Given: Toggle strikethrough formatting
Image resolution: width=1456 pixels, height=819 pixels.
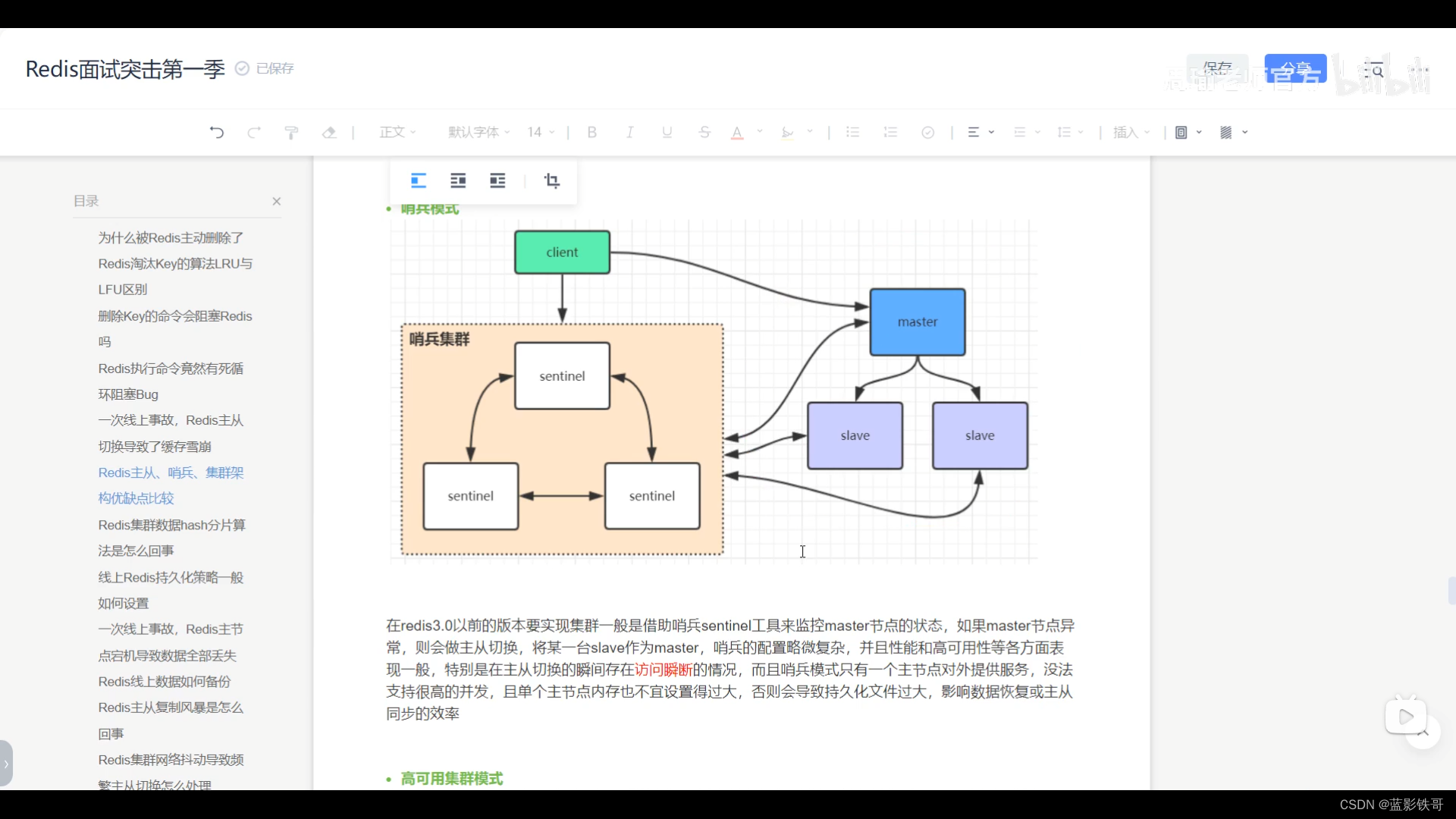Looking at the screenshot, I should pos(704,133).
